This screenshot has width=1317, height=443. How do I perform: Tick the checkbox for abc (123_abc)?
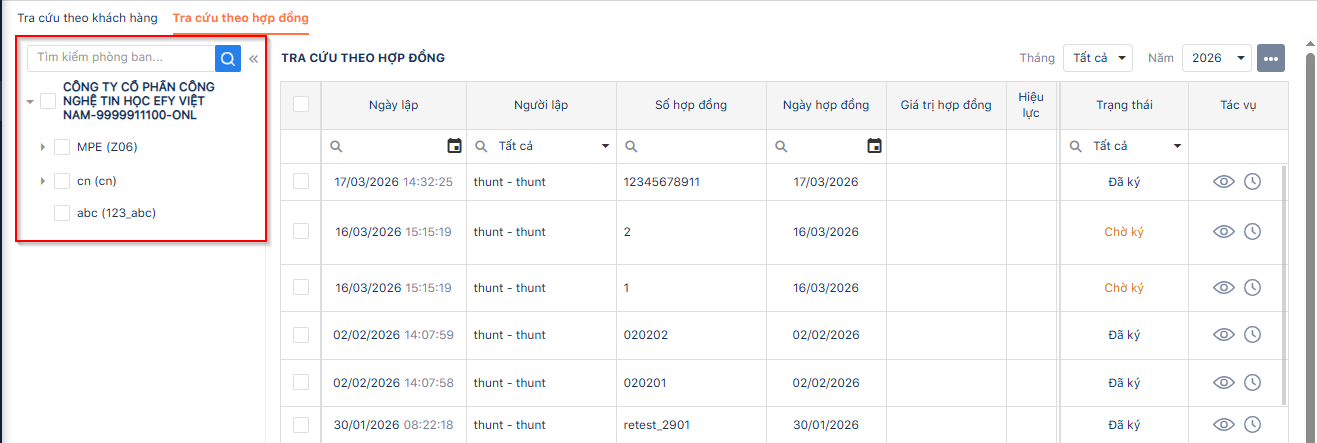tap(62, 213)
